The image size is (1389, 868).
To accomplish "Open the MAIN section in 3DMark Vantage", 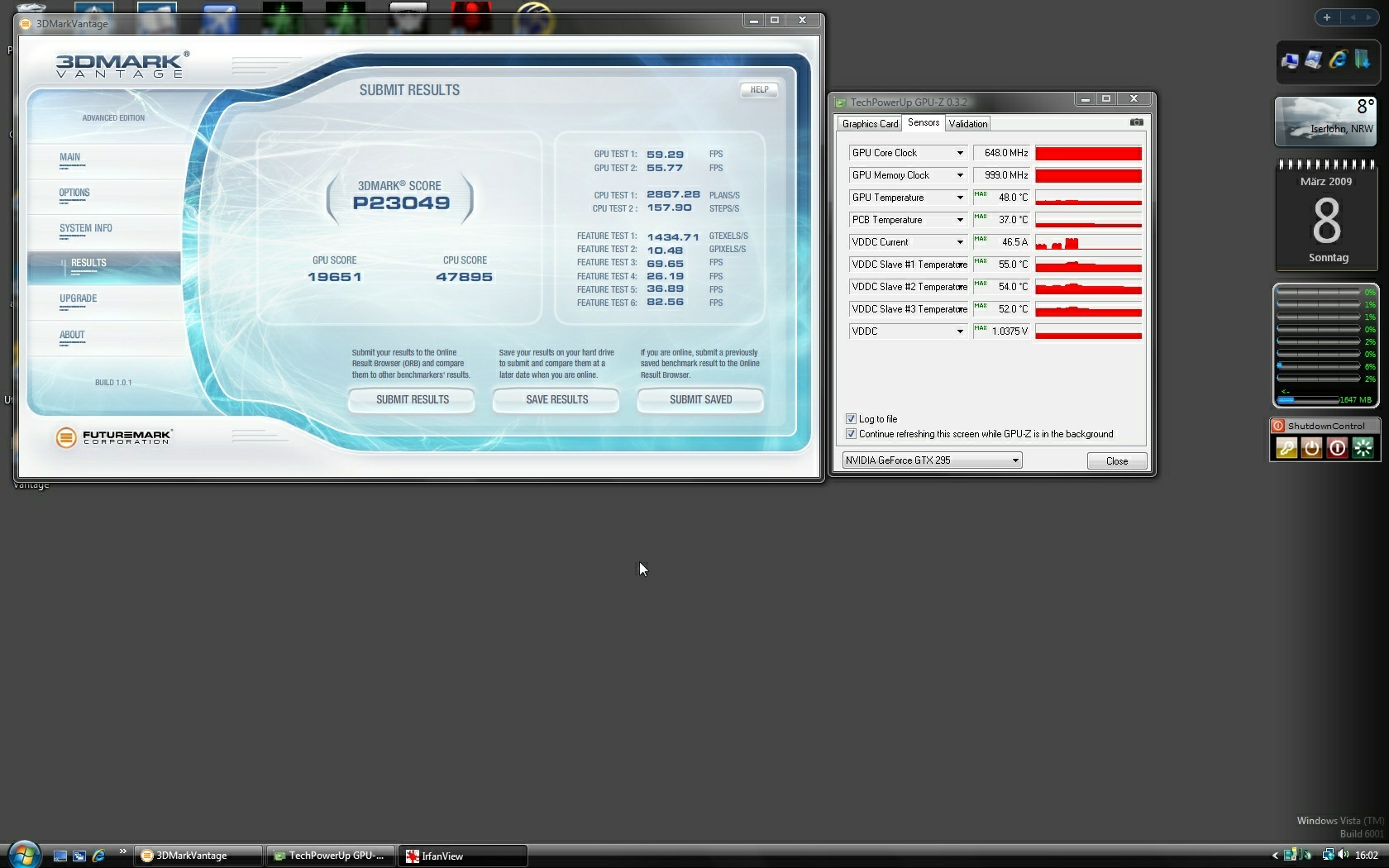I will coord(104,161).
